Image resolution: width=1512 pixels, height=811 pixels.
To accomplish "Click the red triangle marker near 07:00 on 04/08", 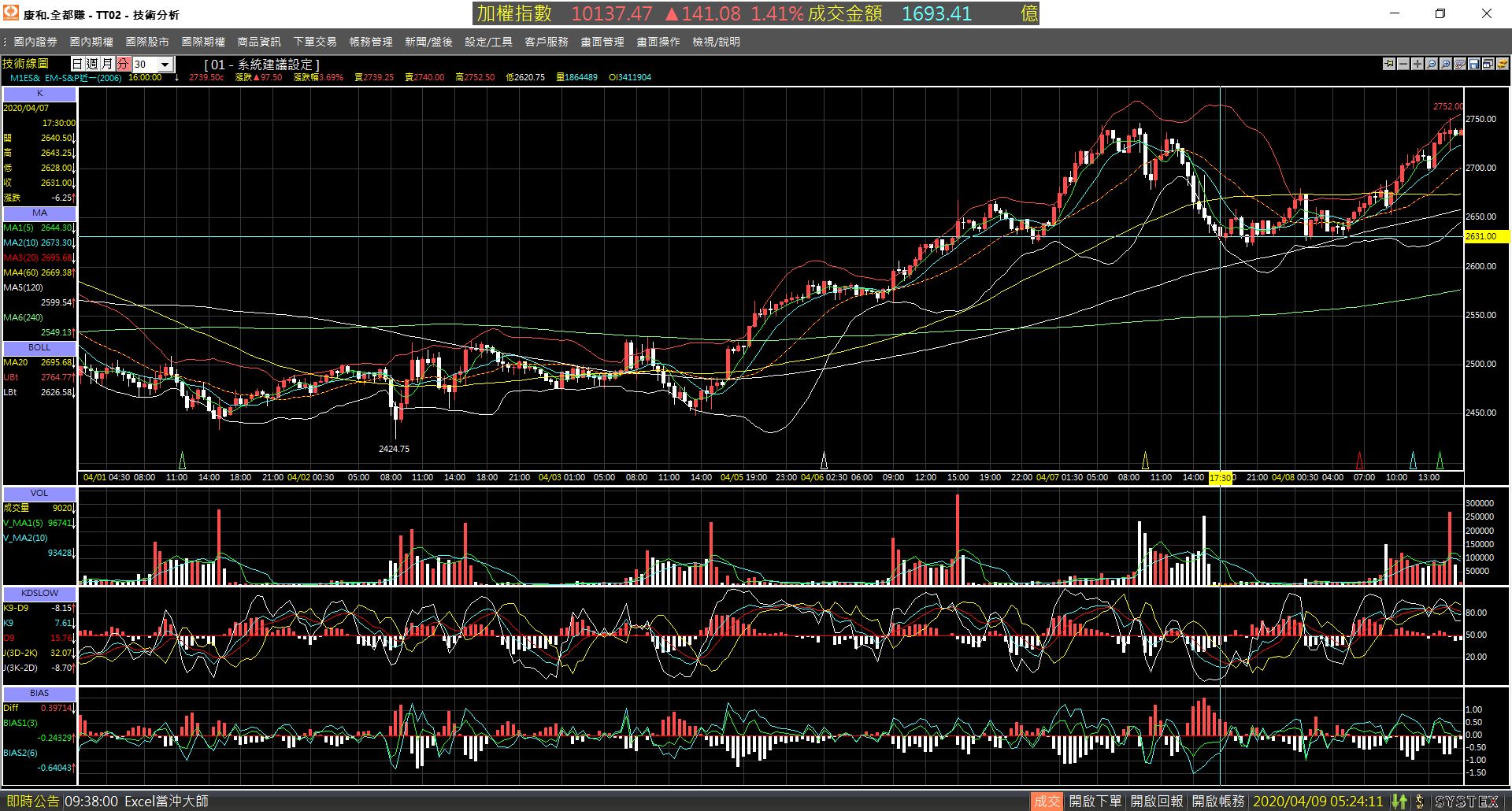I will coord(1360,460).
